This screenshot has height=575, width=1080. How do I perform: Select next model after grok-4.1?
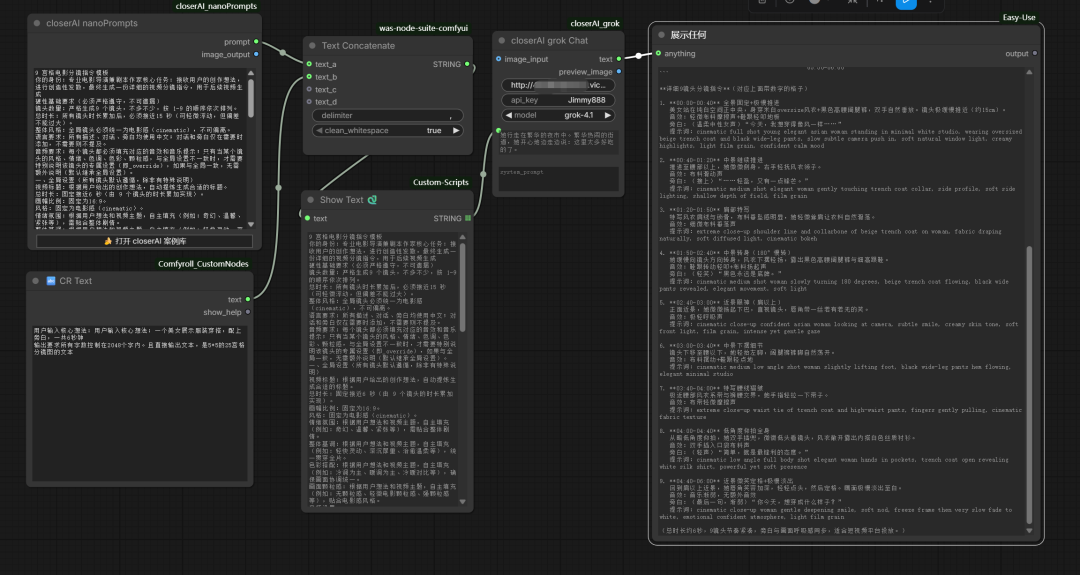tap(610, 115)
